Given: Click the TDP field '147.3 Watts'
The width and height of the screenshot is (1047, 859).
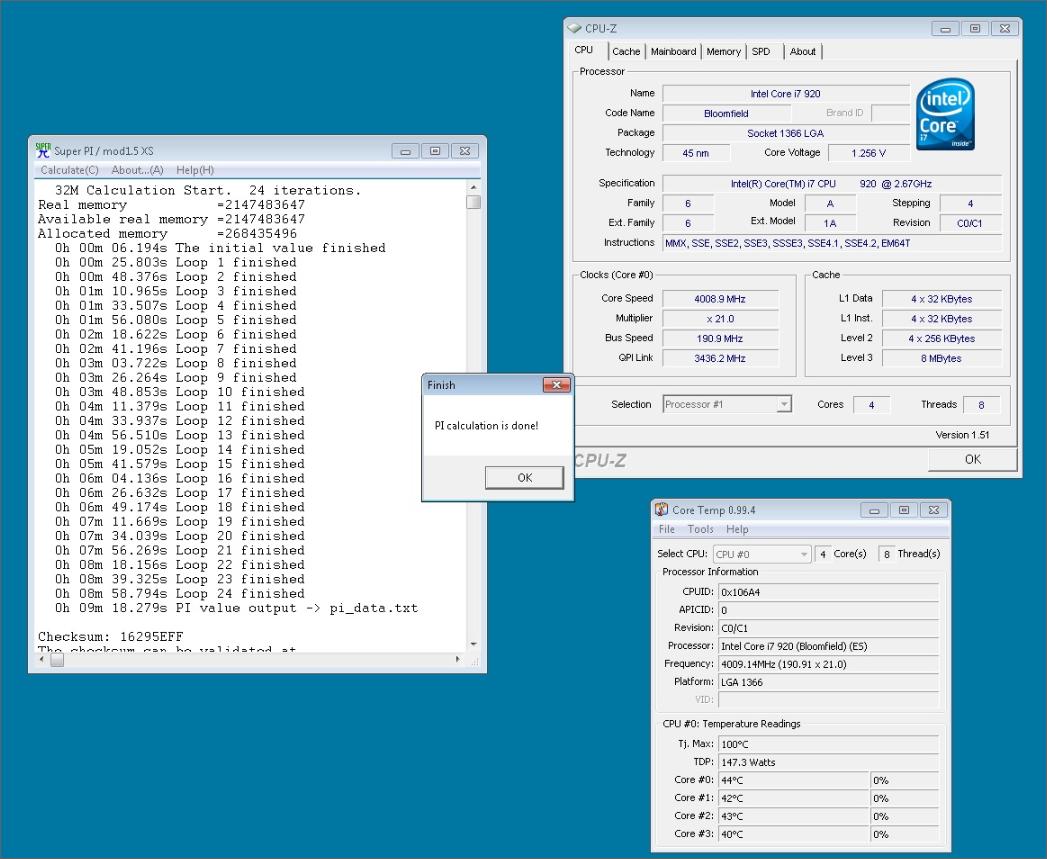Looking at the screenshot, I should (829, 762).
